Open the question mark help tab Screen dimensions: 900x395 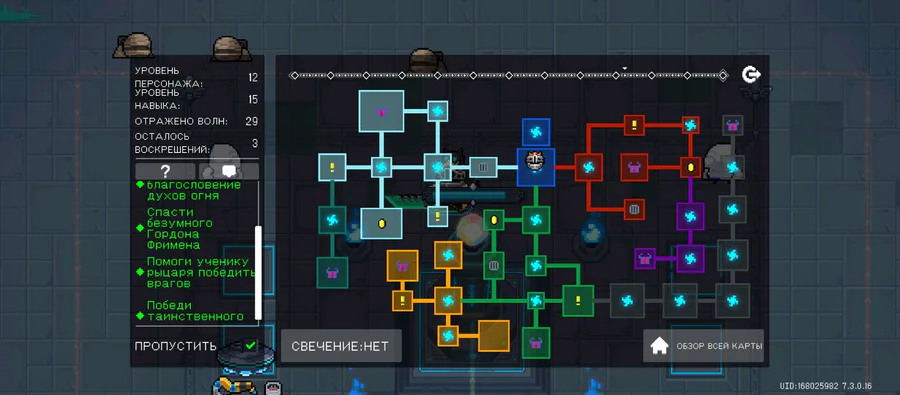coord(165,171)
